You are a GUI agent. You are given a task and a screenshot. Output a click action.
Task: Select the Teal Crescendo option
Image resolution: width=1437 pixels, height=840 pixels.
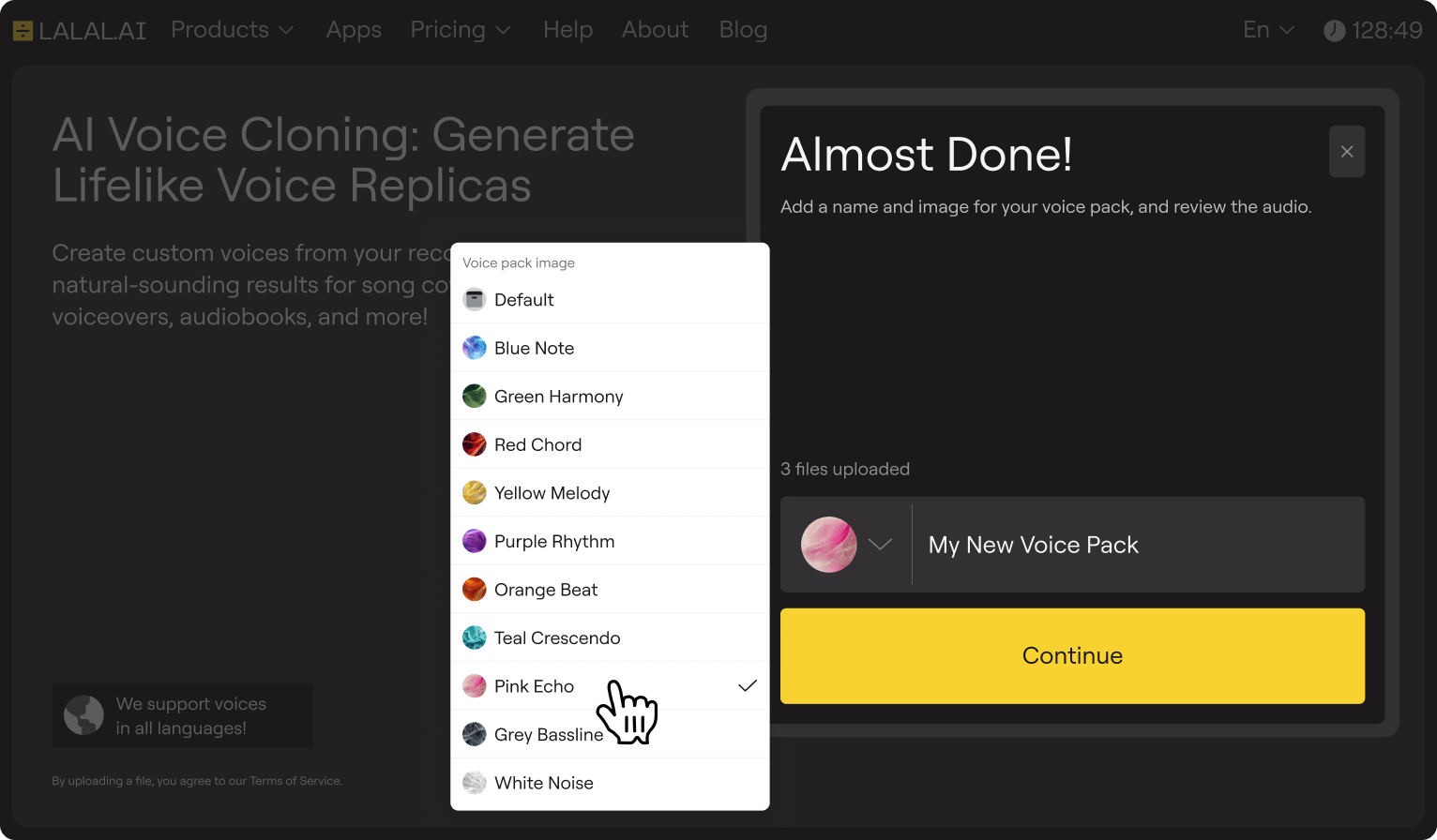[x=475, y=637]
